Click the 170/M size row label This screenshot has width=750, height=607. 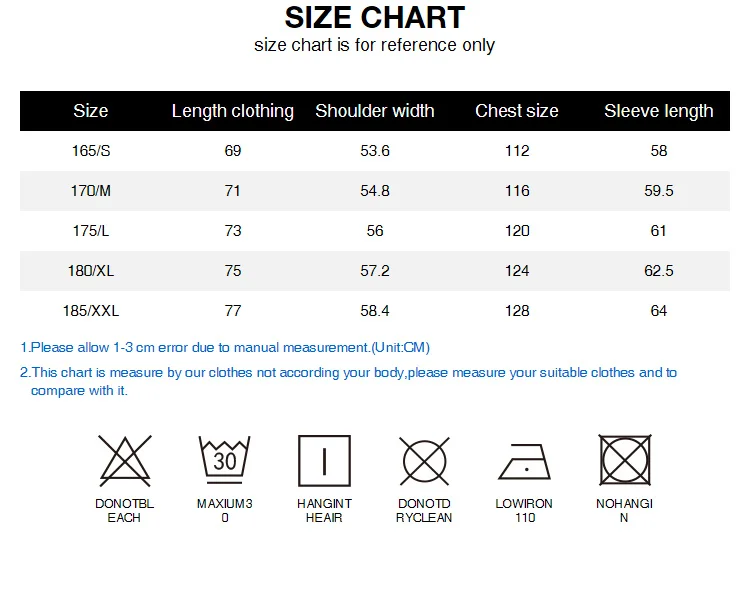(x=91, y=191)
